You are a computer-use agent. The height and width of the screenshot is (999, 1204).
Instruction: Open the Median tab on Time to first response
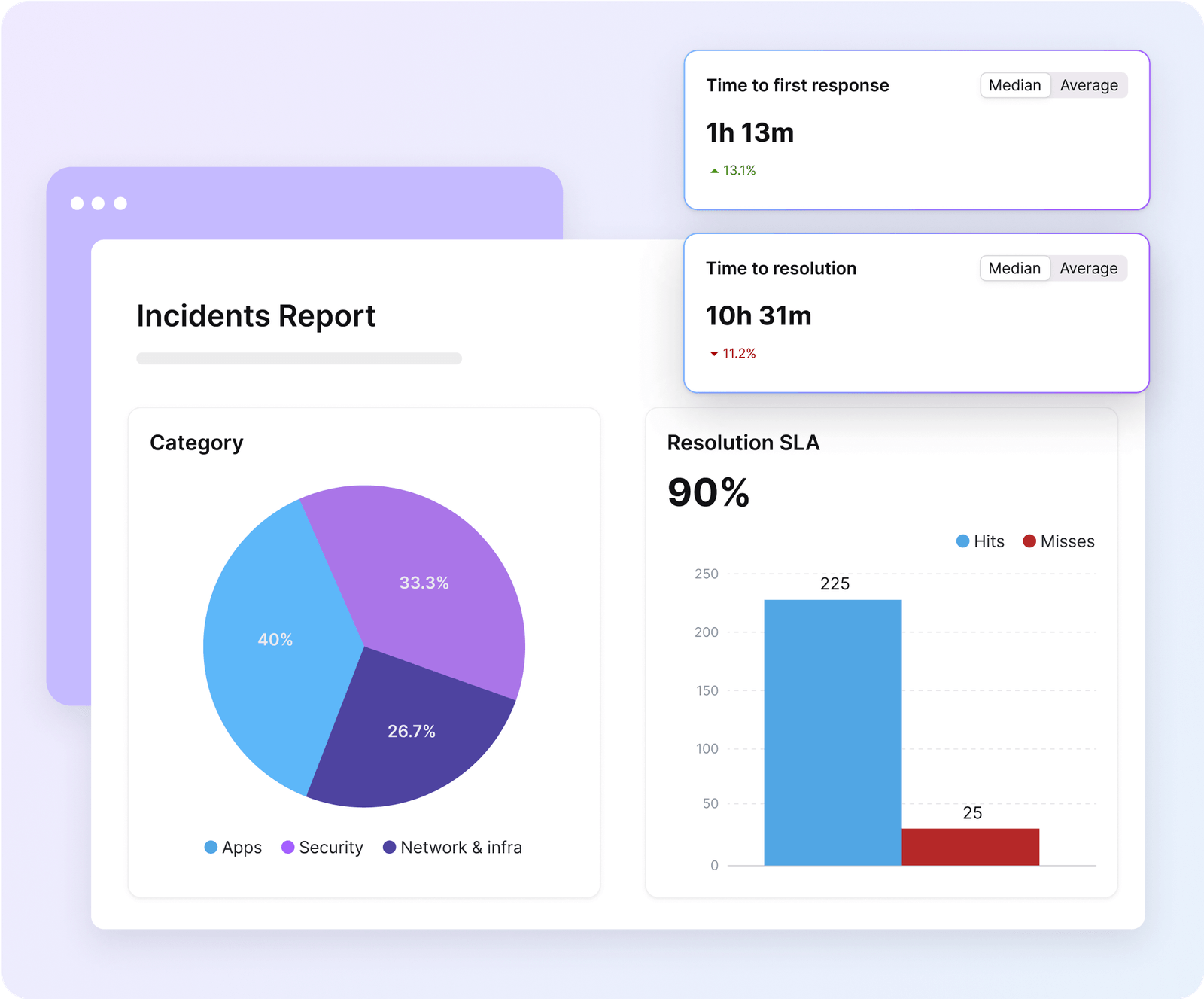1014,85
